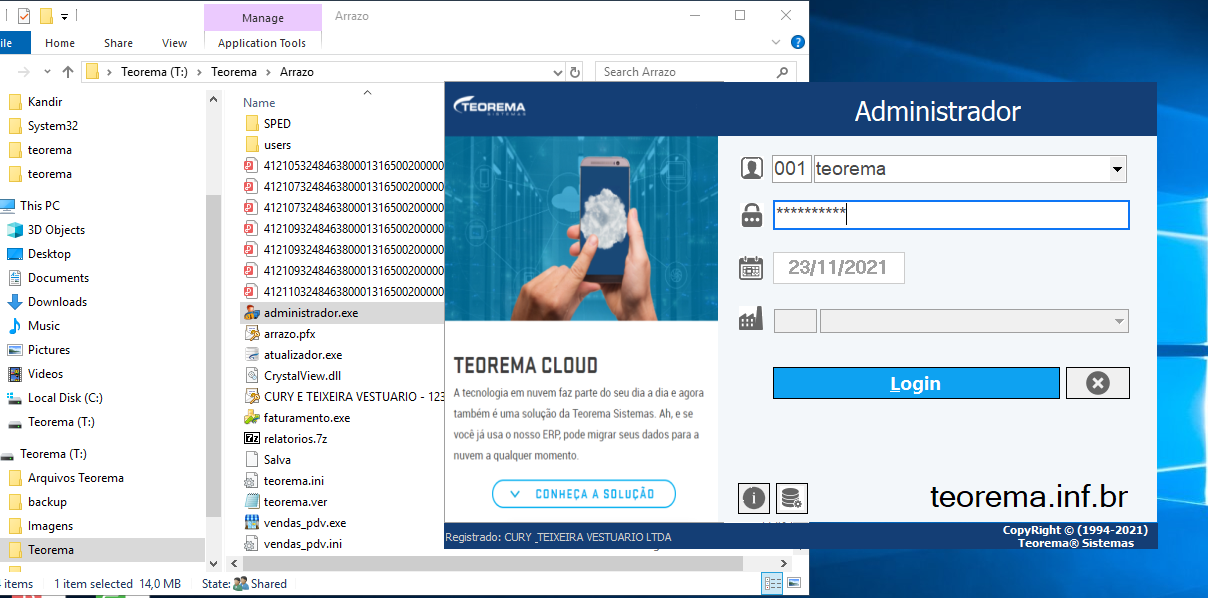
Task: Open the user name dropdown arrow
Action: pos(1118,169)
